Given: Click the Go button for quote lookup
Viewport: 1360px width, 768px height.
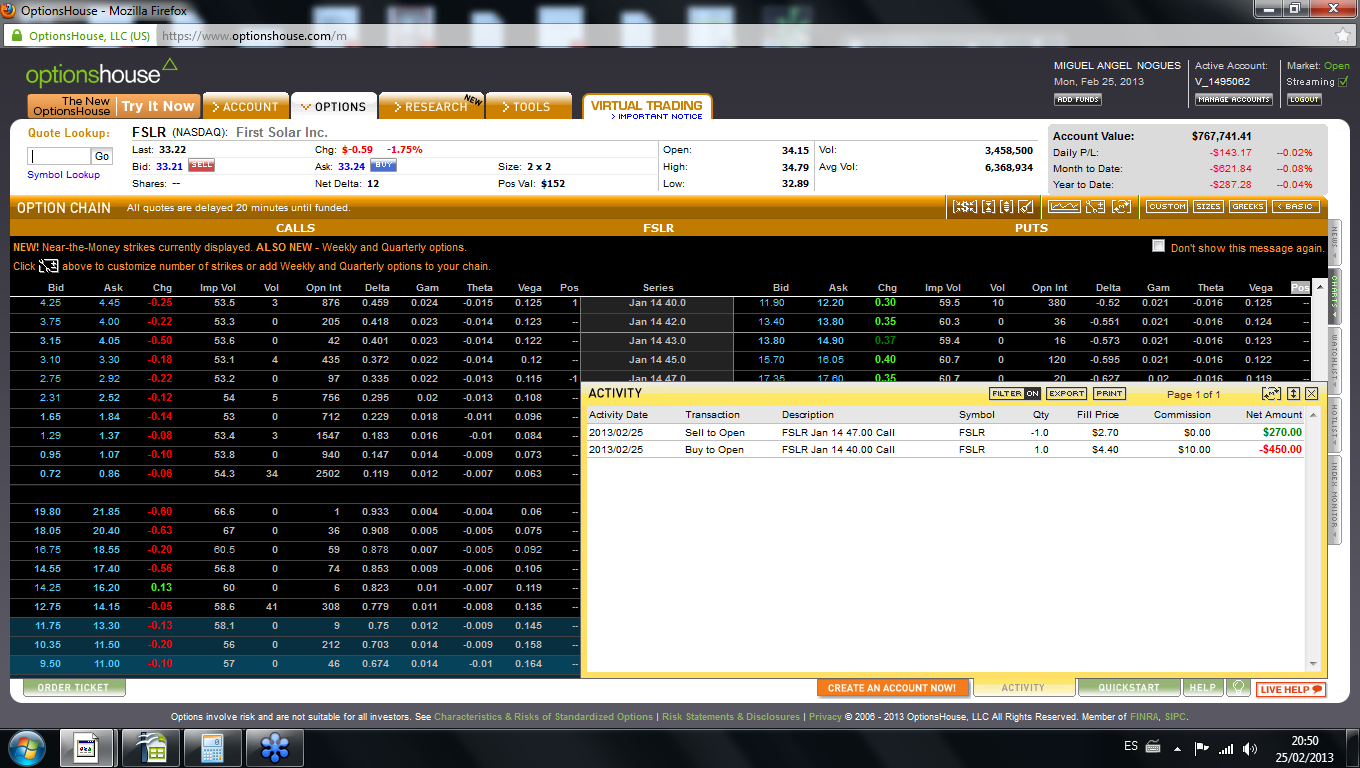Looking at the screenshot, I should (102, 156).
